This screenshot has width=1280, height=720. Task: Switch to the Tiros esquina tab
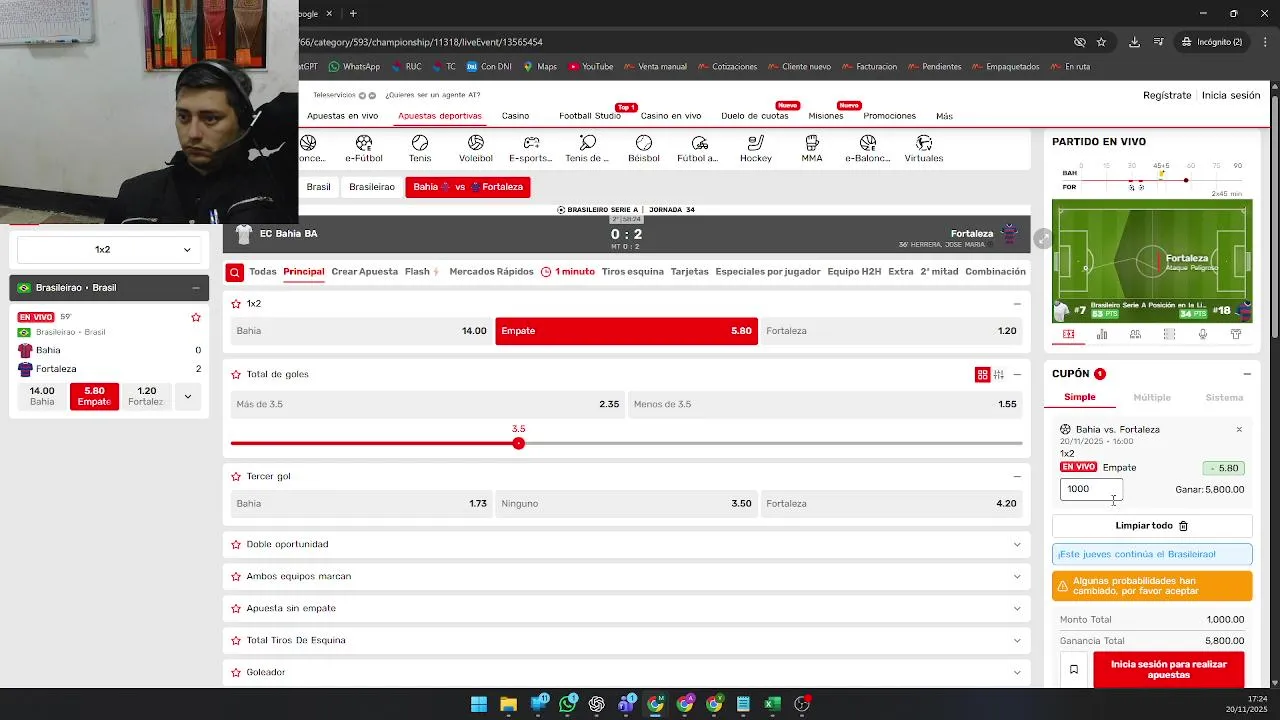pyautogui.click(x=632, y=272)
